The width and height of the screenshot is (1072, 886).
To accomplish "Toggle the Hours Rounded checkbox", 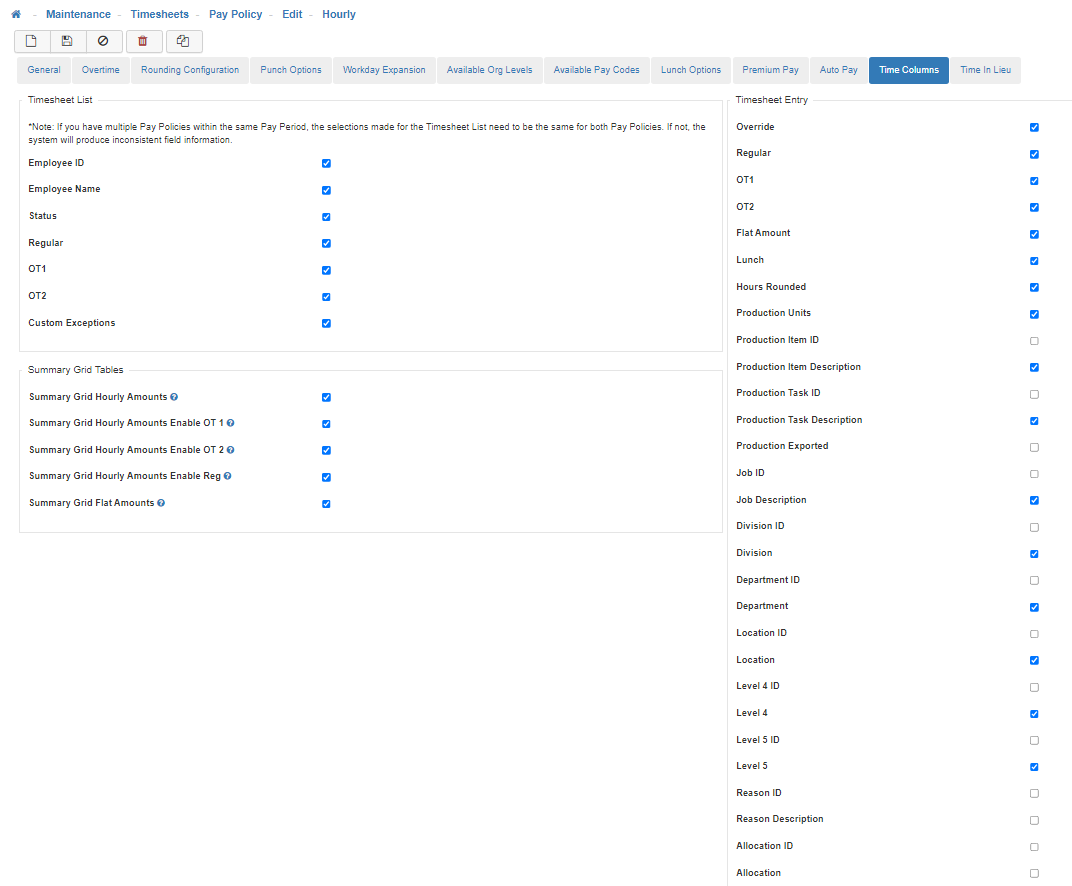I will tap(1034, 287).
